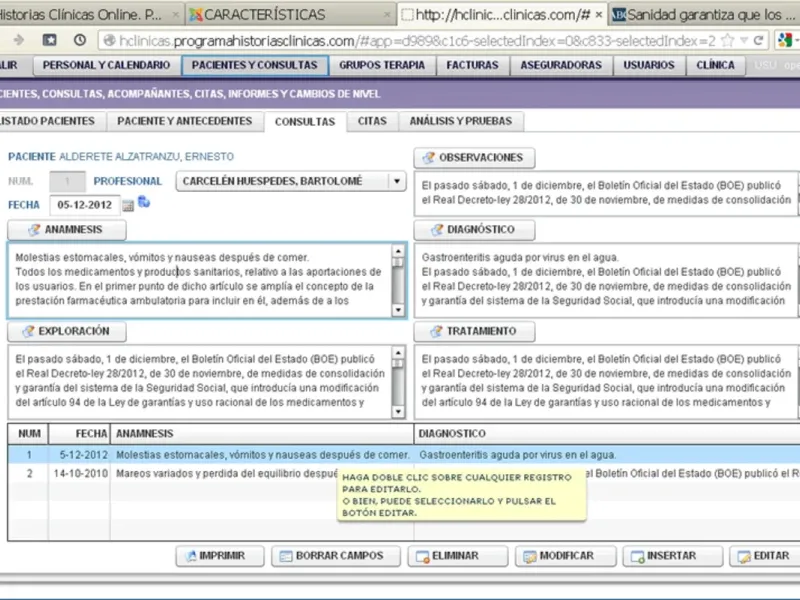Click inside the tratamiento text area
Image resolution: width=800 pixels, height=600 pixels.
[x=606, y=382]
